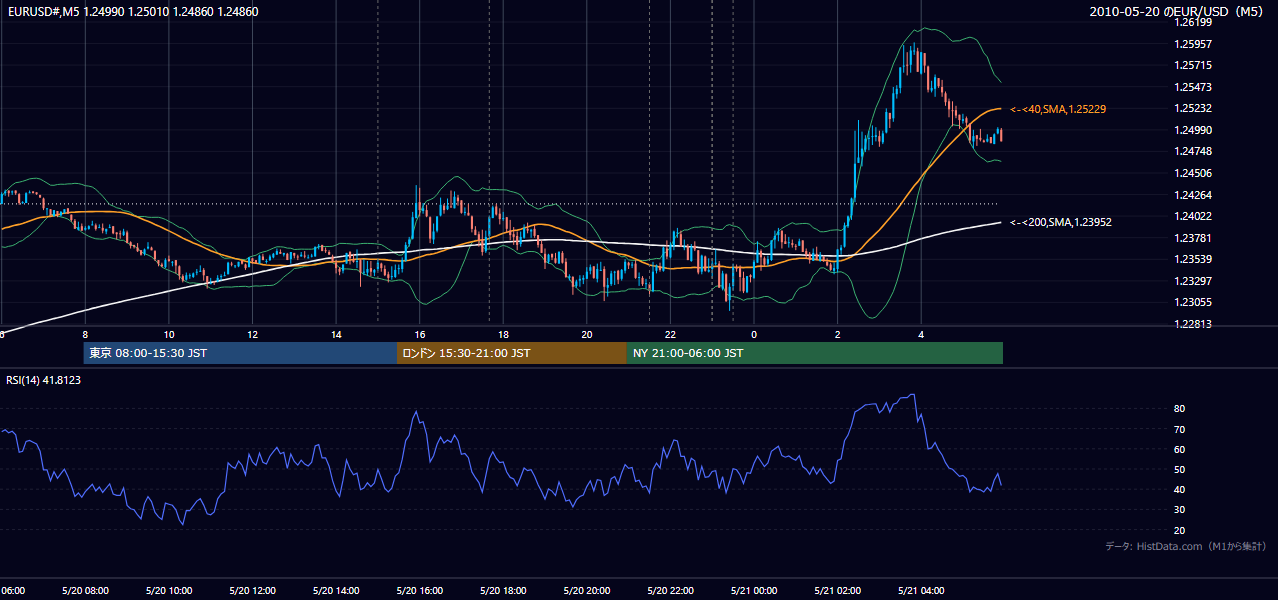Click the London 15:30-21:00 JST session bar

click(x=512, y=353)
